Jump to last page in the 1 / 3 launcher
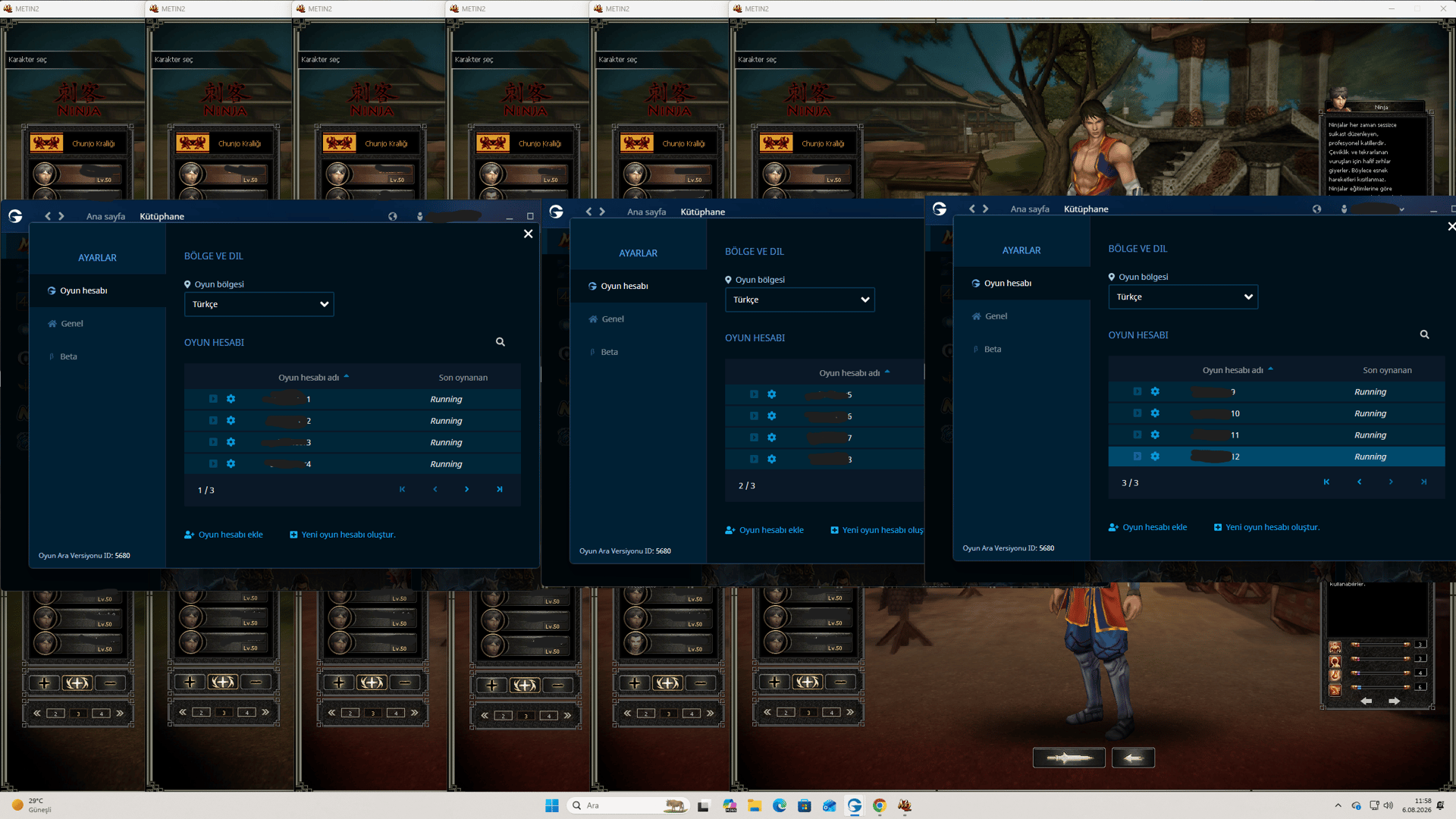The image size is (1456, 819). click(x=500, y=489)
